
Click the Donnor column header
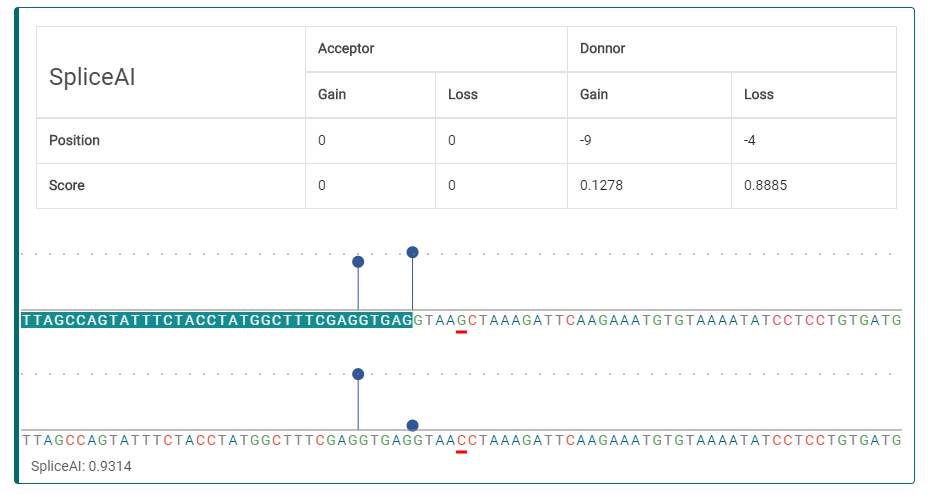[x=602, y=48]
